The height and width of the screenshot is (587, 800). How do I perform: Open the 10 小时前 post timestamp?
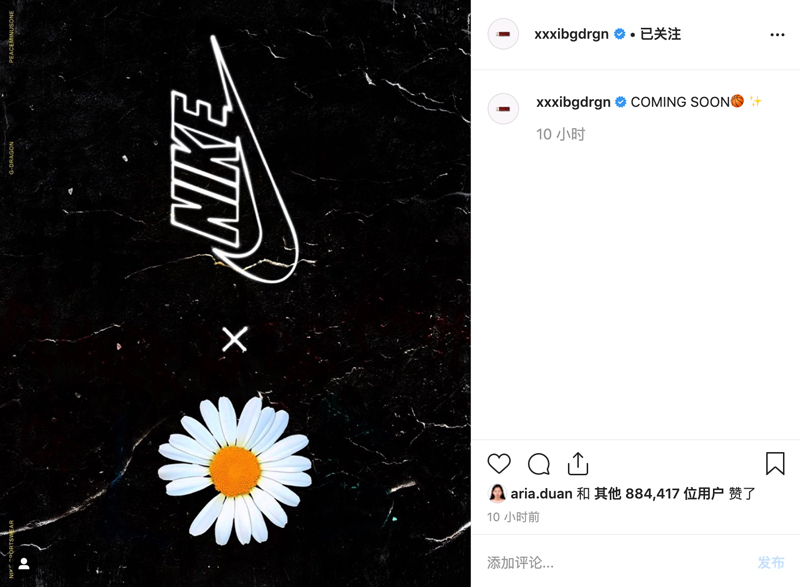[x=513, y=517]
